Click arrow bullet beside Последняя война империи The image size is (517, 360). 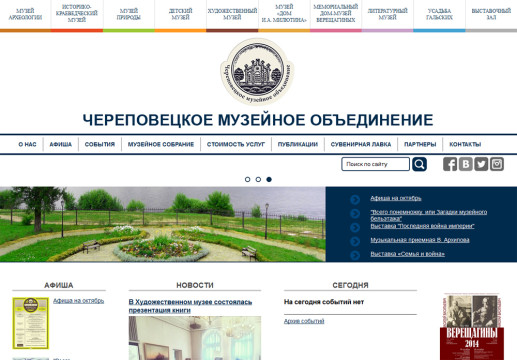tap(355, 227)
